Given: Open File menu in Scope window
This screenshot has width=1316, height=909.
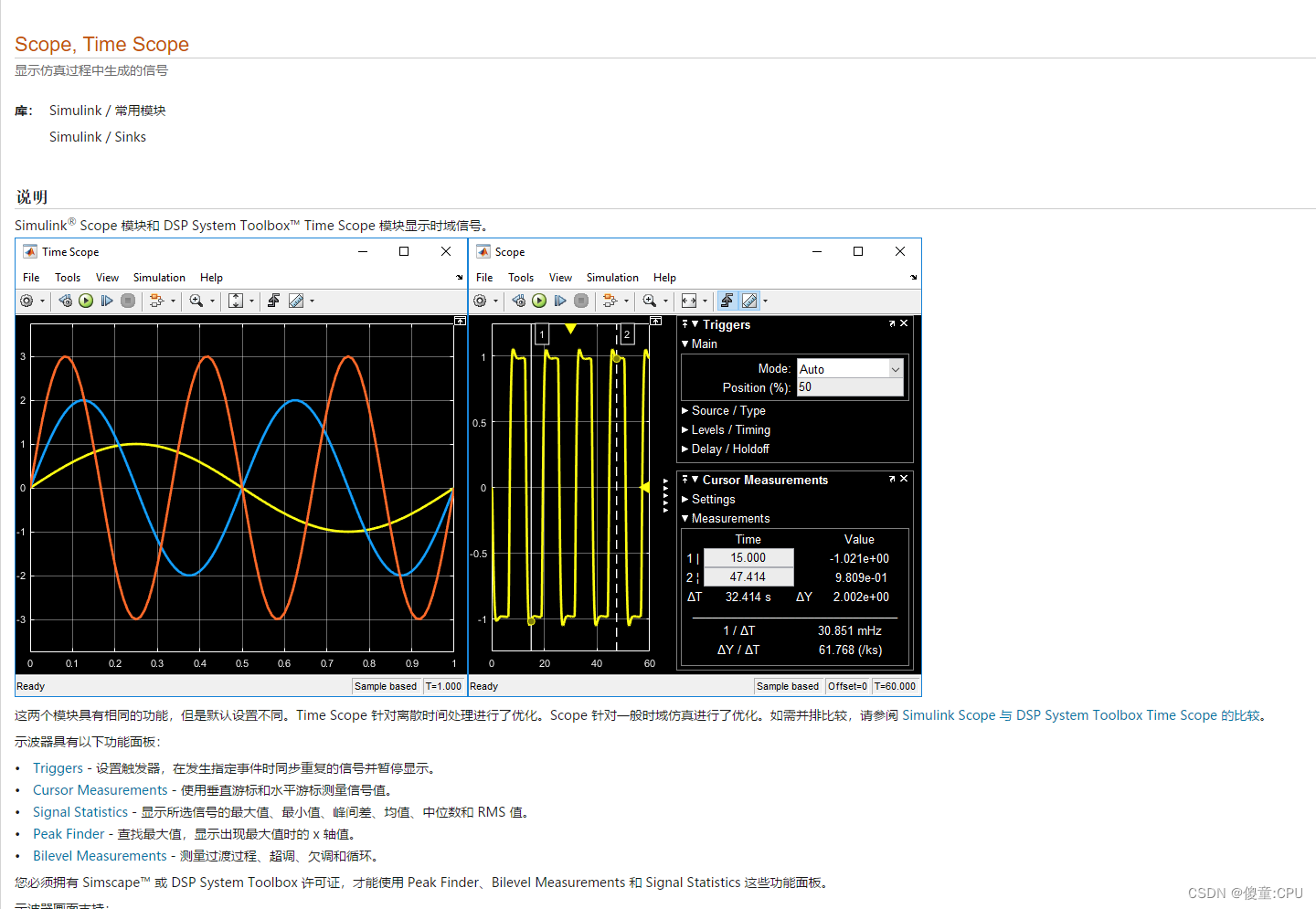Looking at the screenshot, I should (x=484, y=278).
